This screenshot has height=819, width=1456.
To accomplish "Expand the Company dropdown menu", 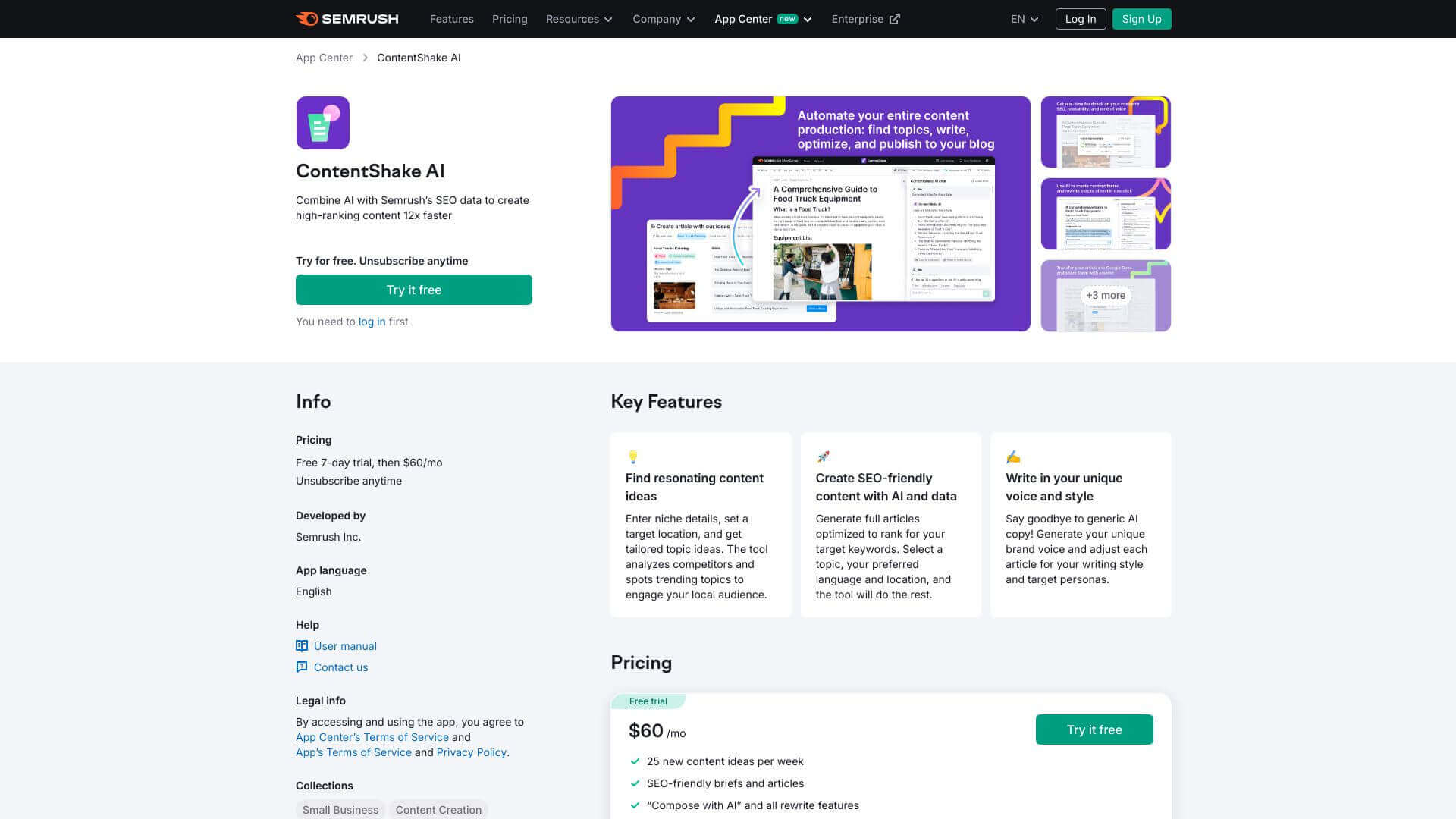I will pyautogui.click(x=664, y=19).
